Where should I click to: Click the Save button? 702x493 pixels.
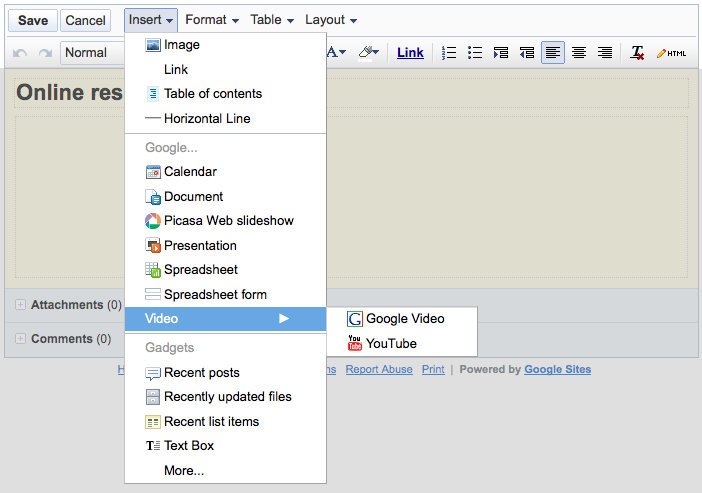coord(32,20)
